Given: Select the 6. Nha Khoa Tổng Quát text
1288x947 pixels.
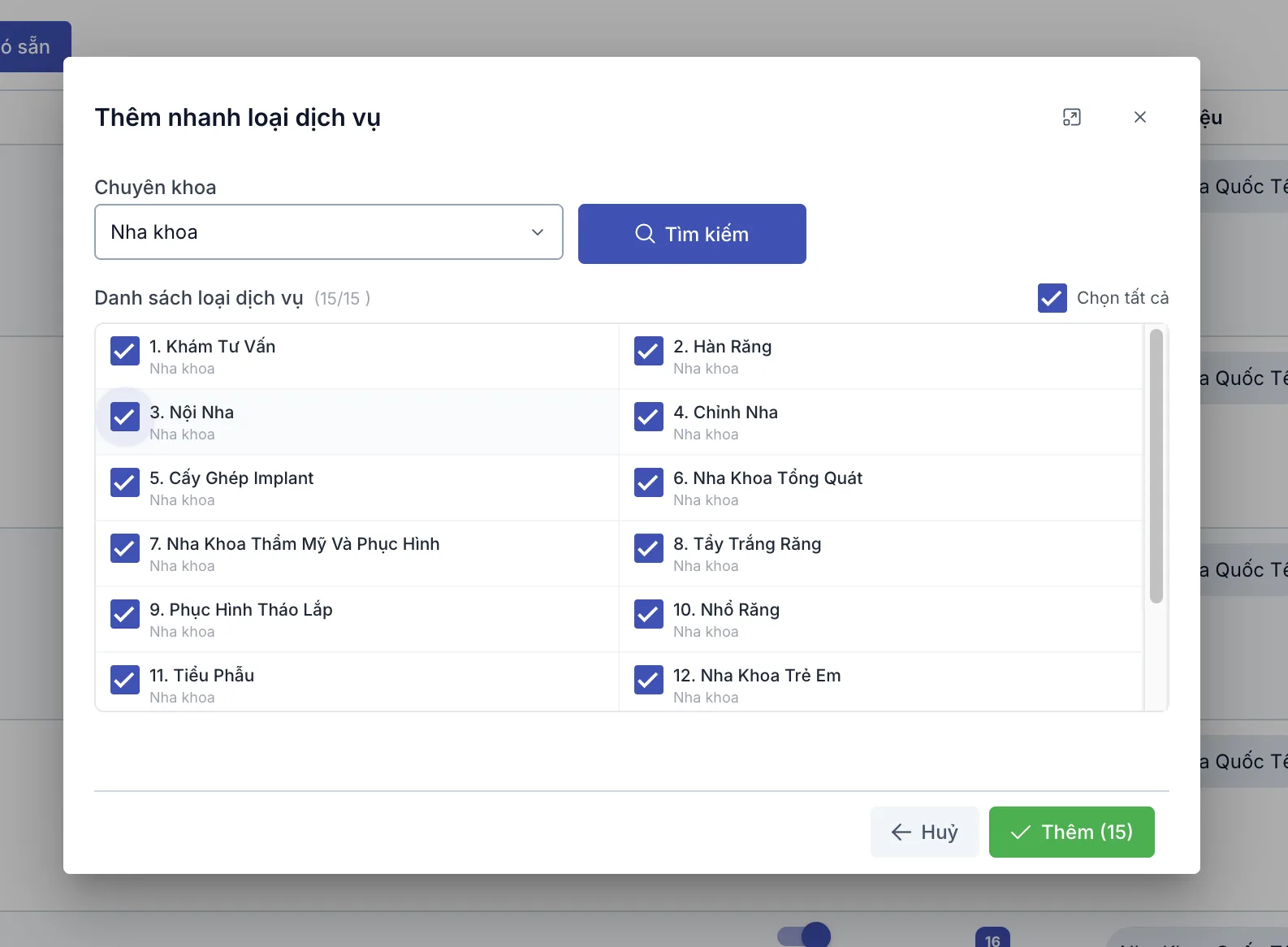Looking at the screenshot, I should coord(768,478).
